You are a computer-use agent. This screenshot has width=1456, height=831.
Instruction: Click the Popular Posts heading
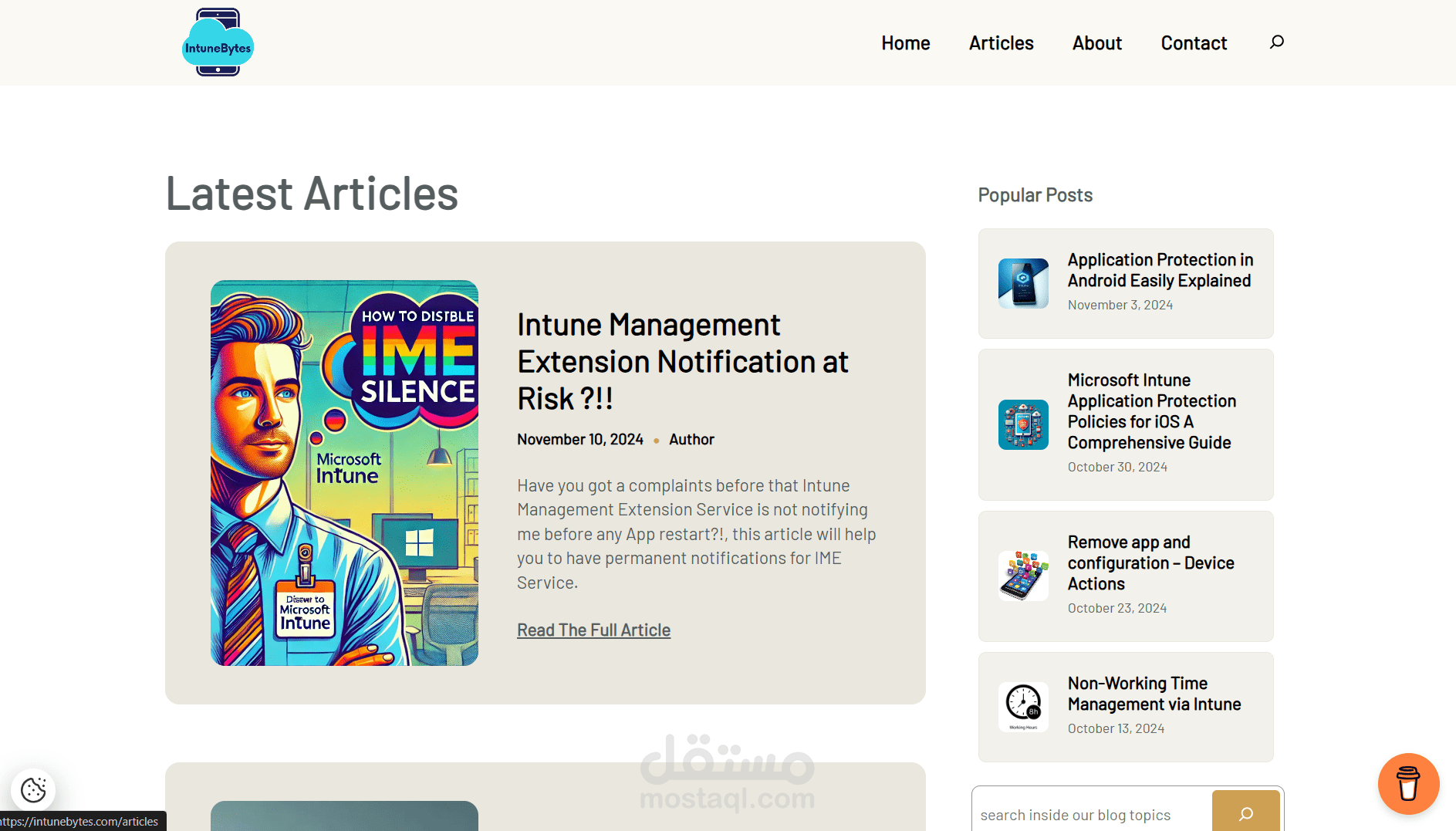[1035, 195]
